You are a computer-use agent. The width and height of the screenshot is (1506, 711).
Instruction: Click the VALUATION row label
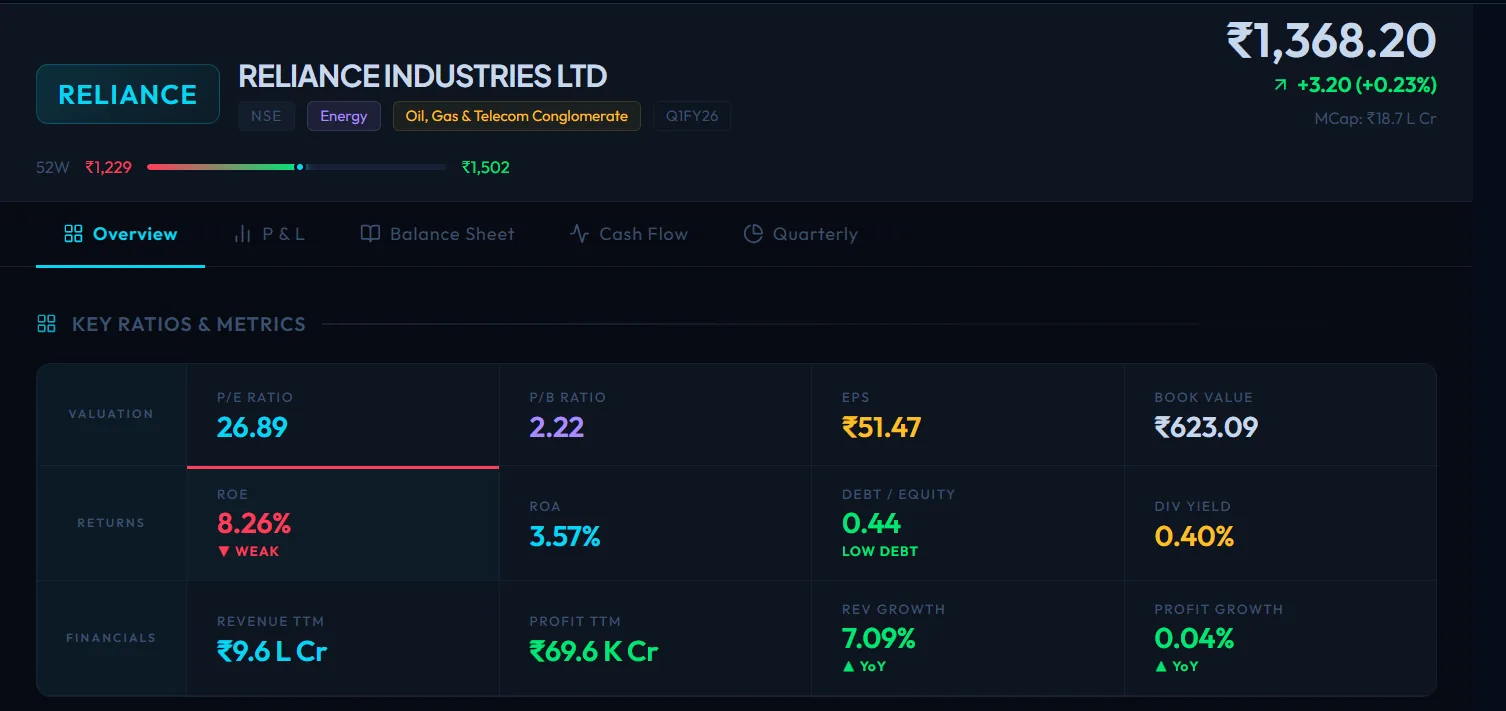click(111, 414)
